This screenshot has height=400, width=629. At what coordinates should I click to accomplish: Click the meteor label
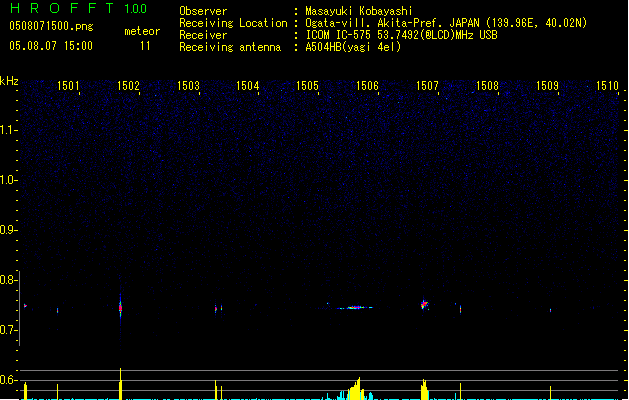[142, 31]
